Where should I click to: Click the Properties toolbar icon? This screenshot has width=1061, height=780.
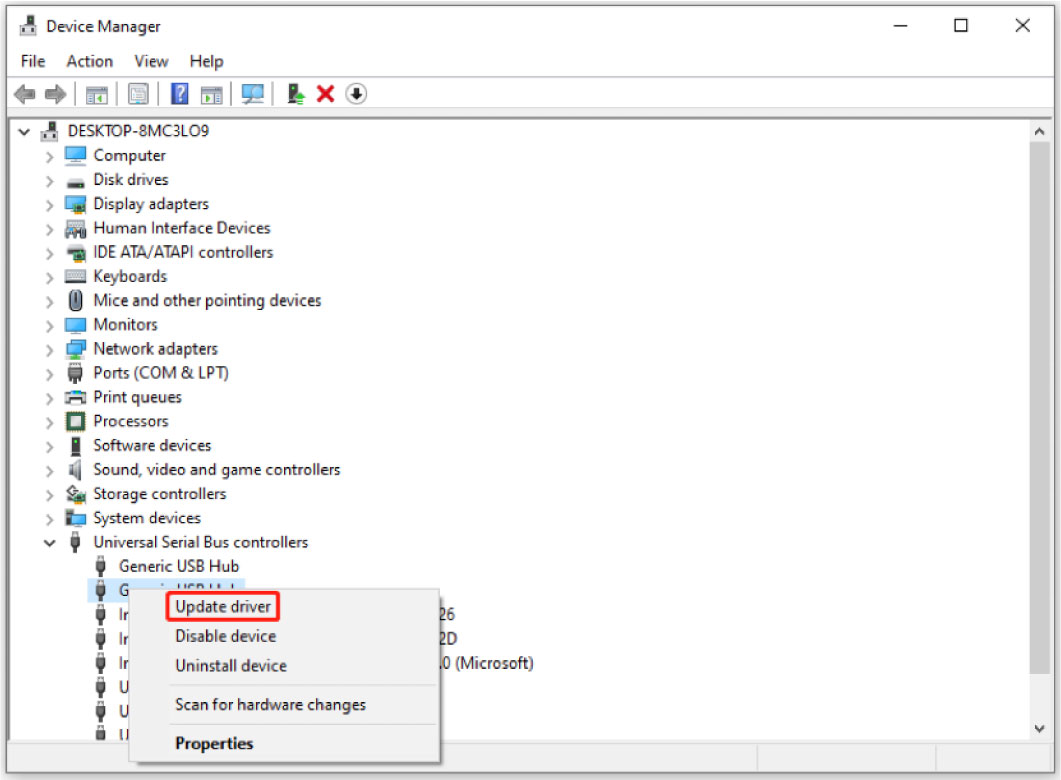click(138, 93)
